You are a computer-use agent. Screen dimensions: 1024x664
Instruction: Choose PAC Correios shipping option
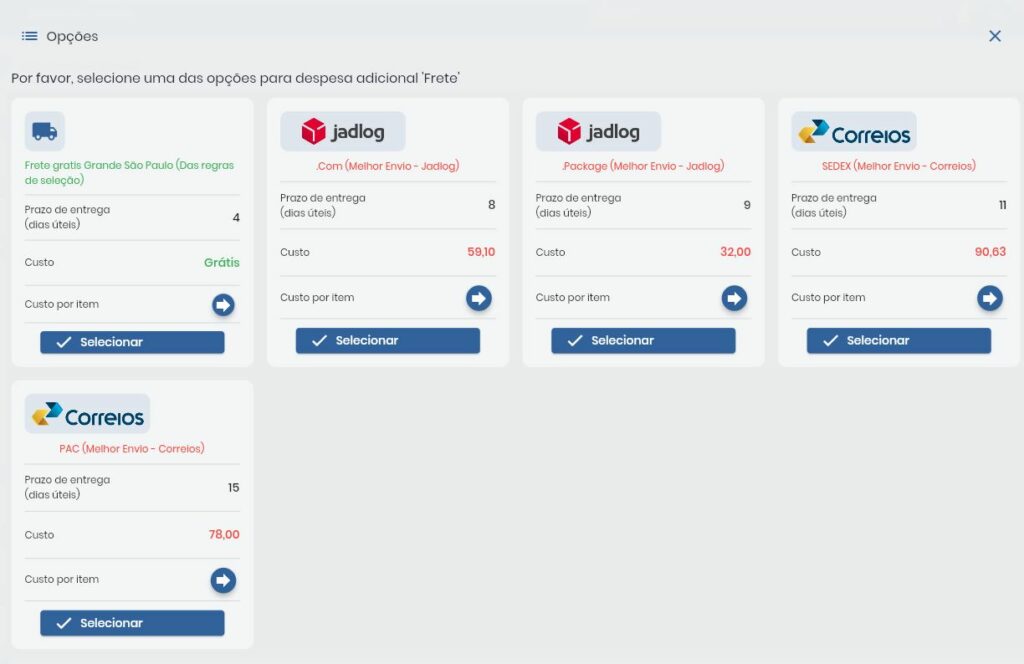pyautogui.click(x=132, y=623)
